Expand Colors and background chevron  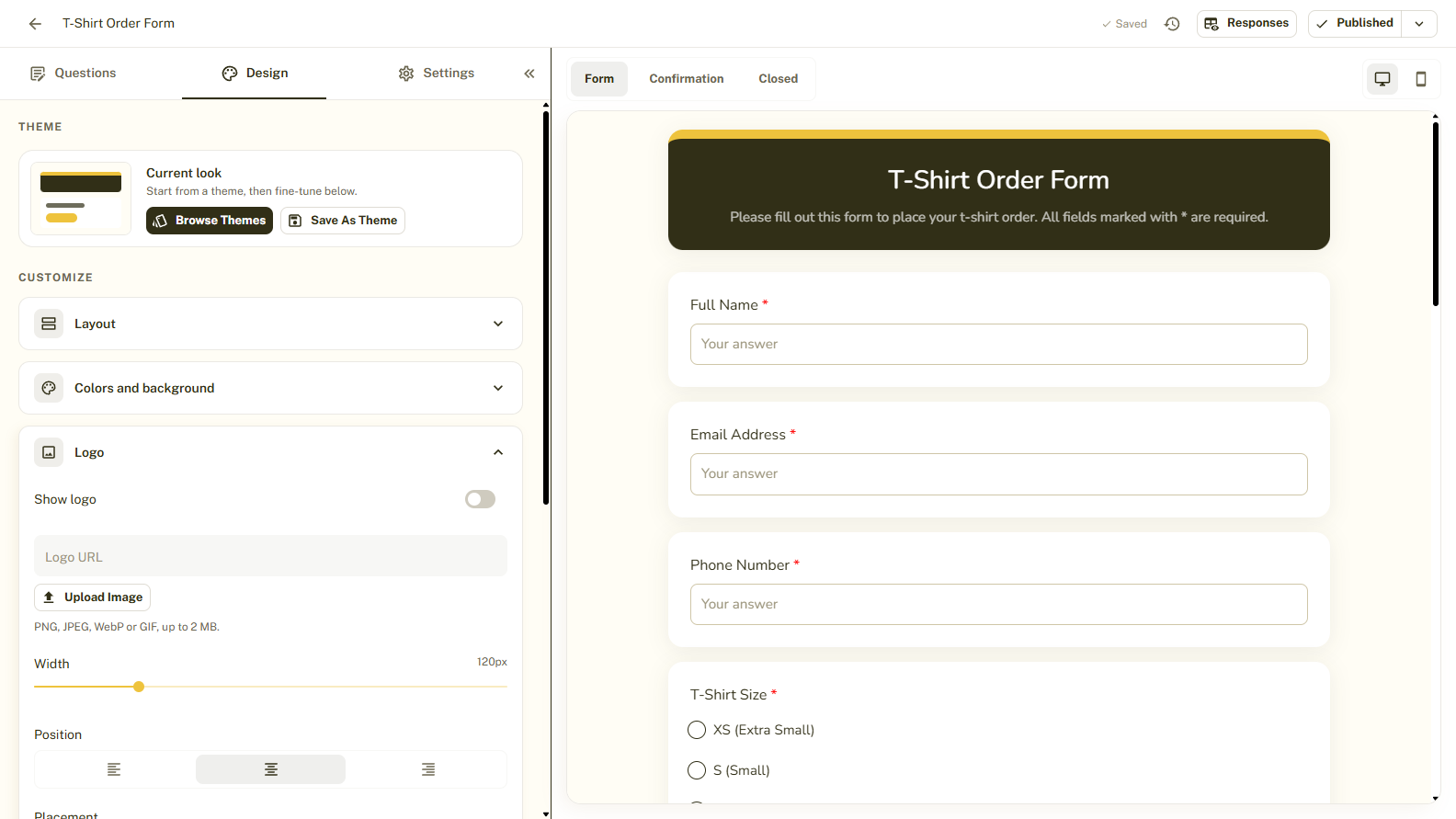click(x=498, y=388)
